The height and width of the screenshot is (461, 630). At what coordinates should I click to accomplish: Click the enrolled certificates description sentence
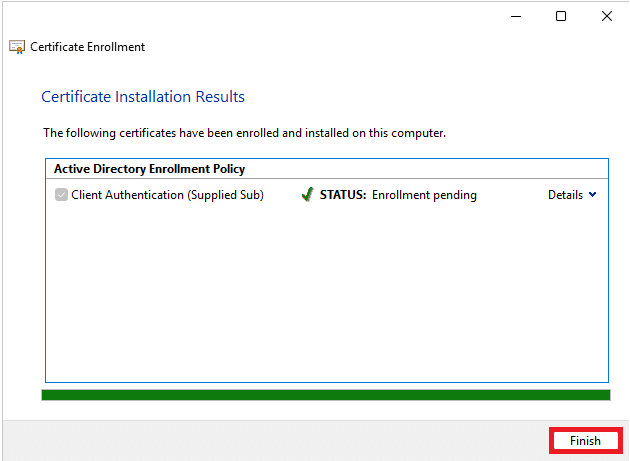point(245,132)
